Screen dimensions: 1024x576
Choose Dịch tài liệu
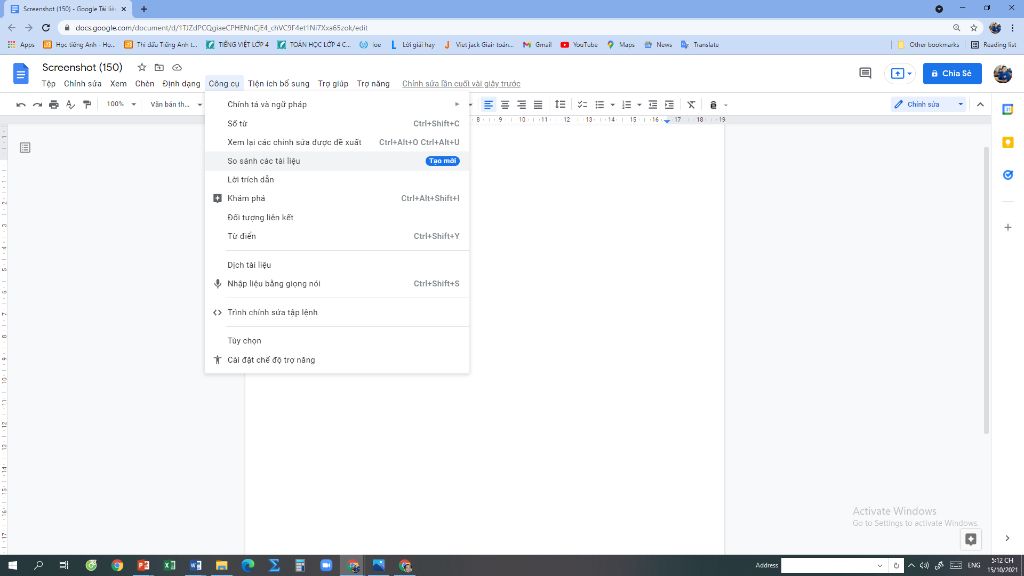(337, 265)
